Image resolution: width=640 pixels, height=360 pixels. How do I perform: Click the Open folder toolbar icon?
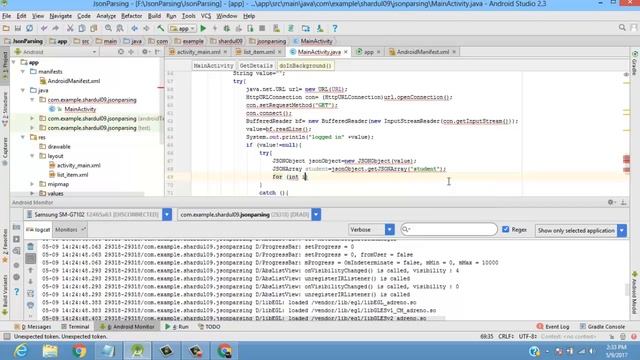(x=6, y=28)
